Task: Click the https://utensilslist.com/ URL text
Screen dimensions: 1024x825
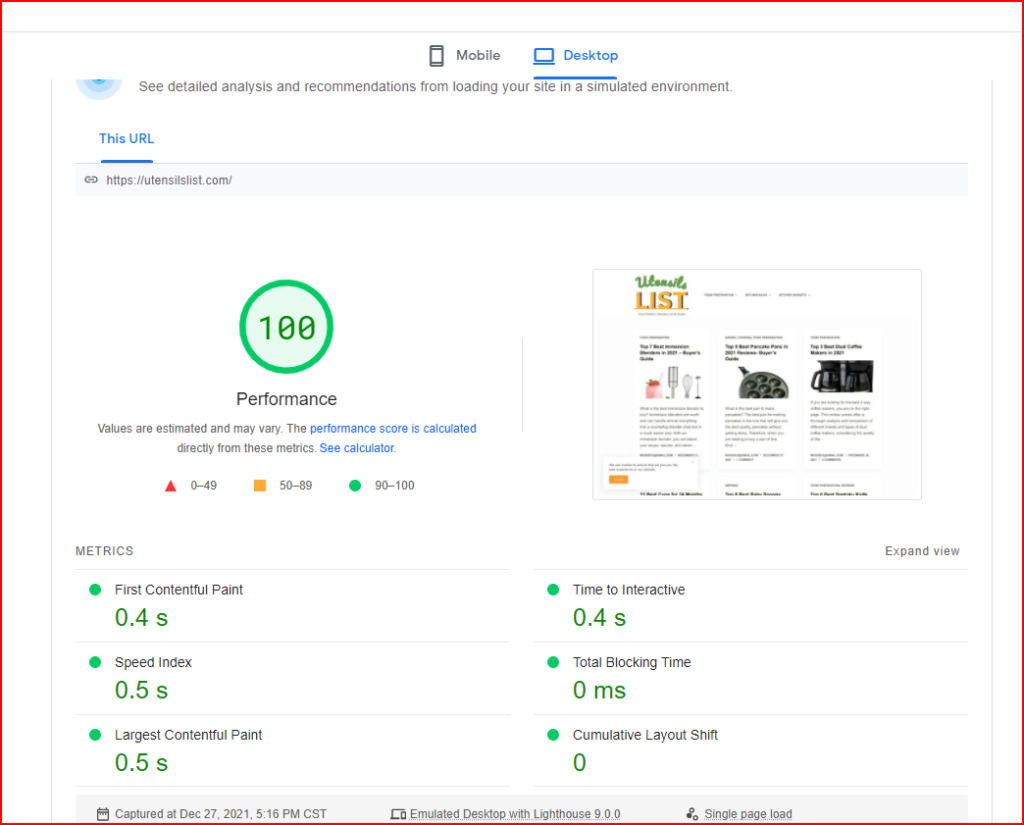Action: tap(169, 180)
